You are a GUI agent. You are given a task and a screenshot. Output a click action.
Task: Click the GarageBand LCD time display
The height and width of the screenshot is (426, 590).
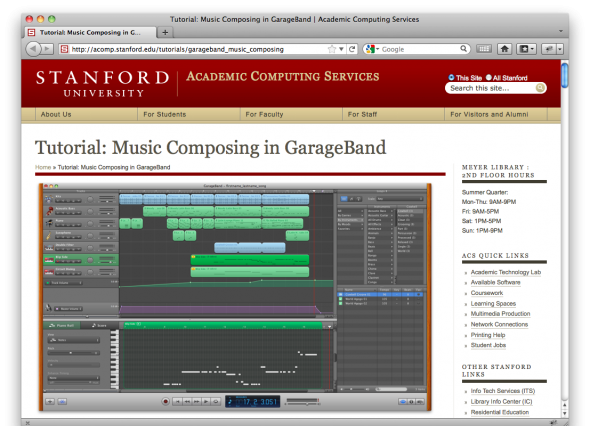[252, 402]
